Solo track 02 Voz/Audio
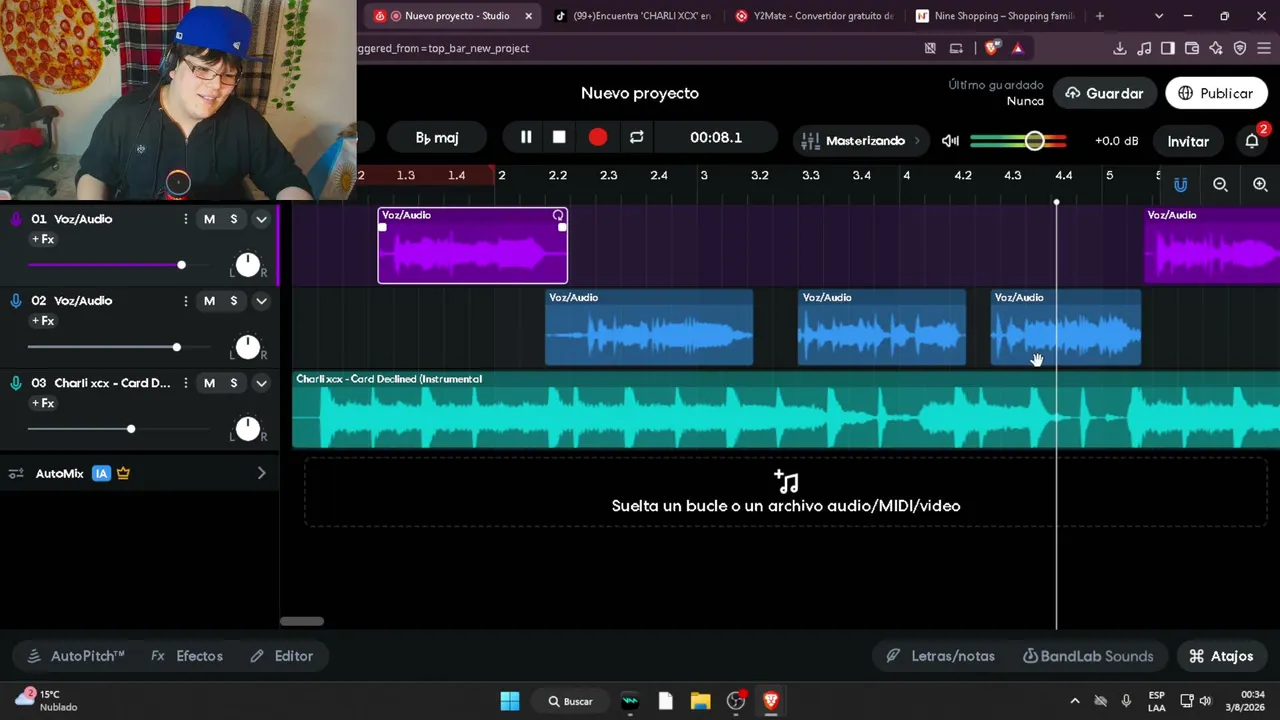Screen dimensions: 1280x720 click(234, 301)
